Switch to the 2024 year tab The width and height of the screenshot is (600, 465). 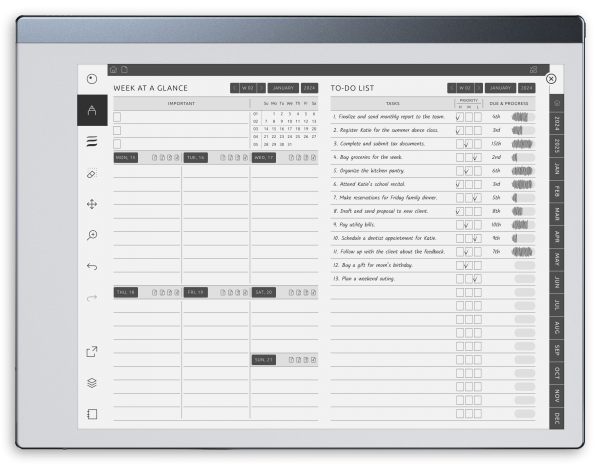557,123
